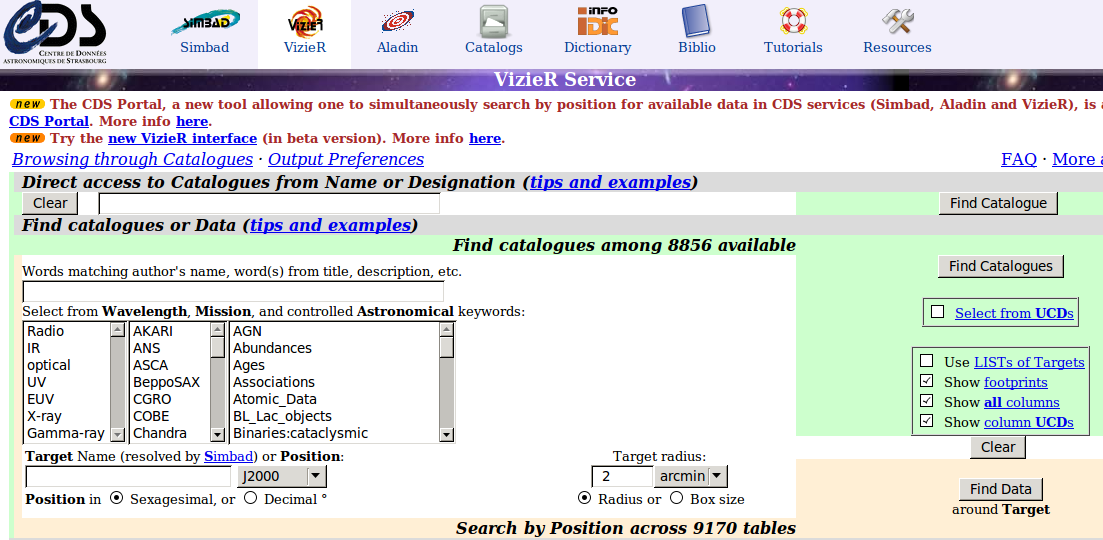
Task: Click down arrow of Astronomical keywords scrollbar
Action: point(446,435)
